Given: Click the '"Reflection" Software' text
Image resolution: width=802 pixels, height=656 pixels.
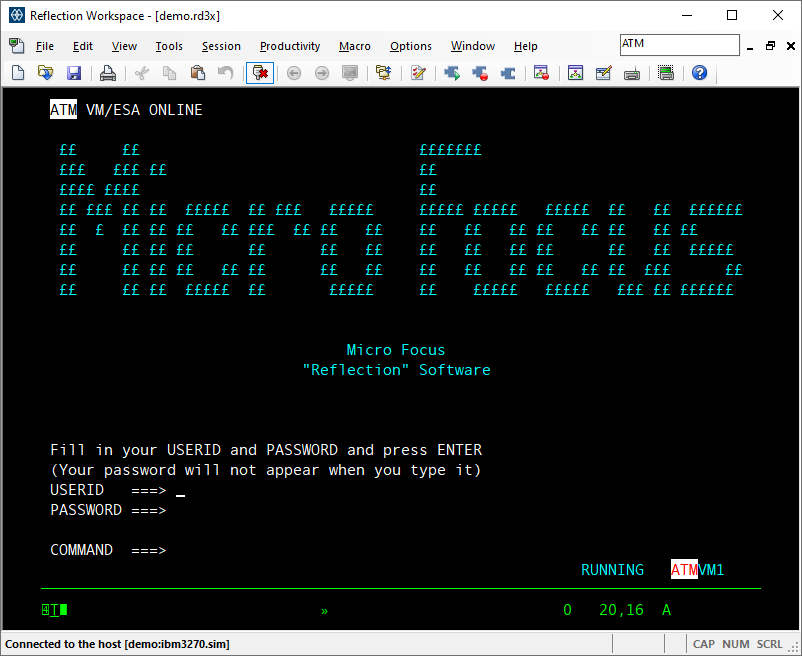Looking at the screenshot, I should [x=396, y=370].
